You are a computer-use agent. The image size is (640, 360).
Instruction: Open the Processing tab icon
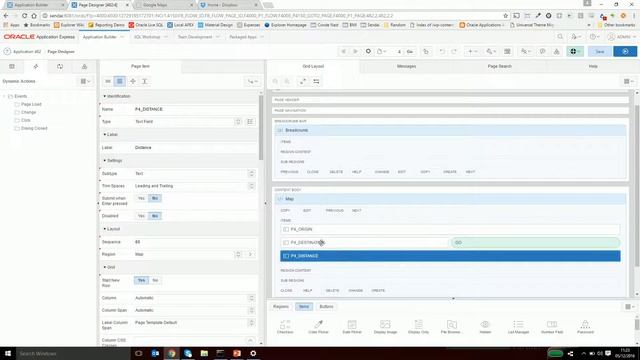coord(60,66)
